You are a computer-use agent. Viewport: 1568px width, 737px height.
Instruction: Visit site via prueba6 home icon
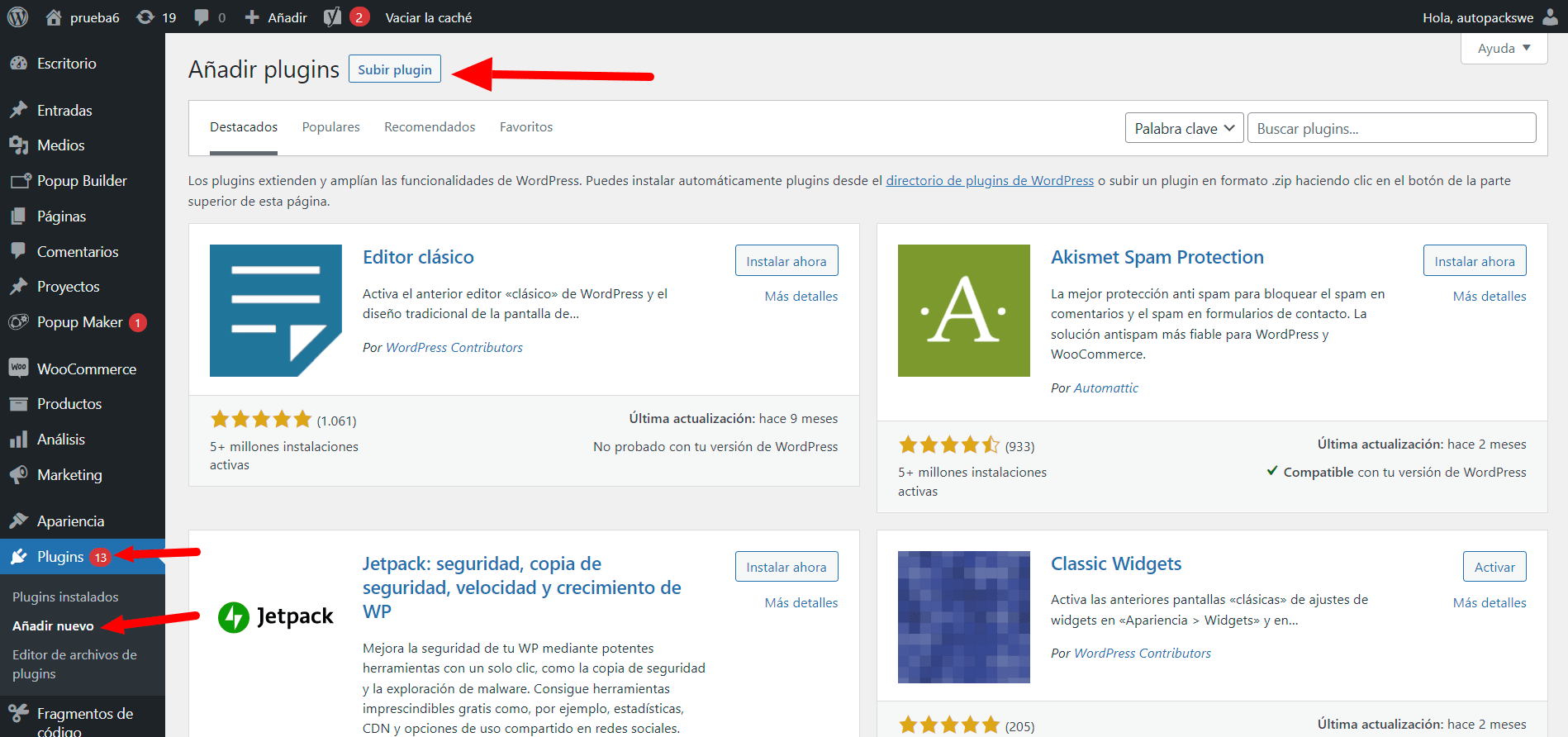tap(54, 17)
